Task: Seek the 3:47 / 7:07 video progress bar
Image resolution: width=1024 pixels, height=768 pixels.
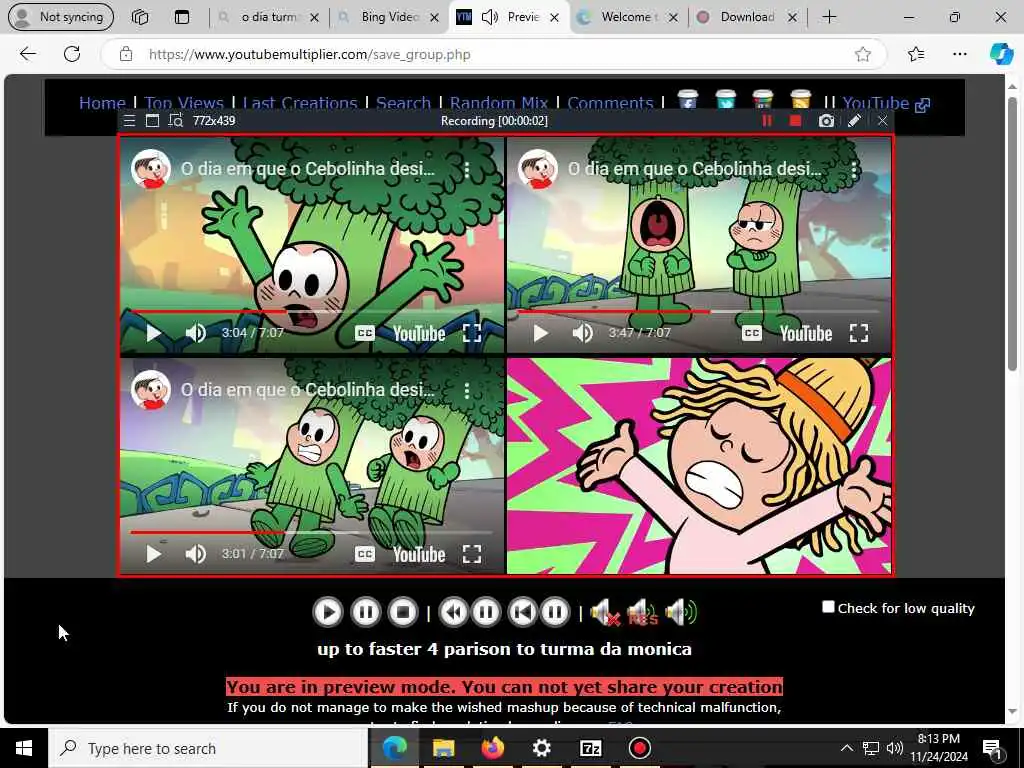Action: [x=699, y=312]
